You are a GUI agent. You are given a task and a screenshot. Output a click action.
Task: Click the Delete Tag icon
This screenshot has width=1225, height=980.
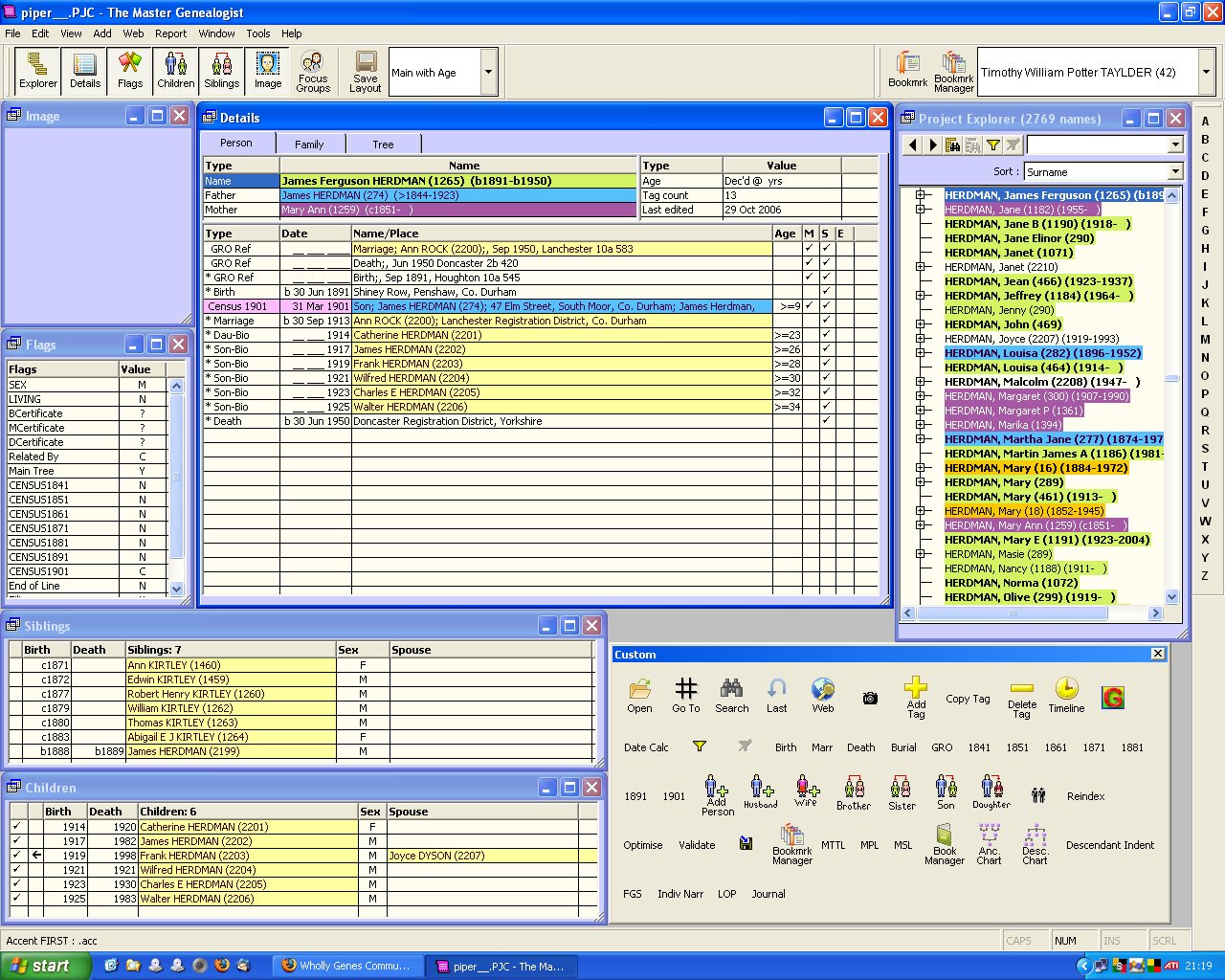(x=1022, y=701)
